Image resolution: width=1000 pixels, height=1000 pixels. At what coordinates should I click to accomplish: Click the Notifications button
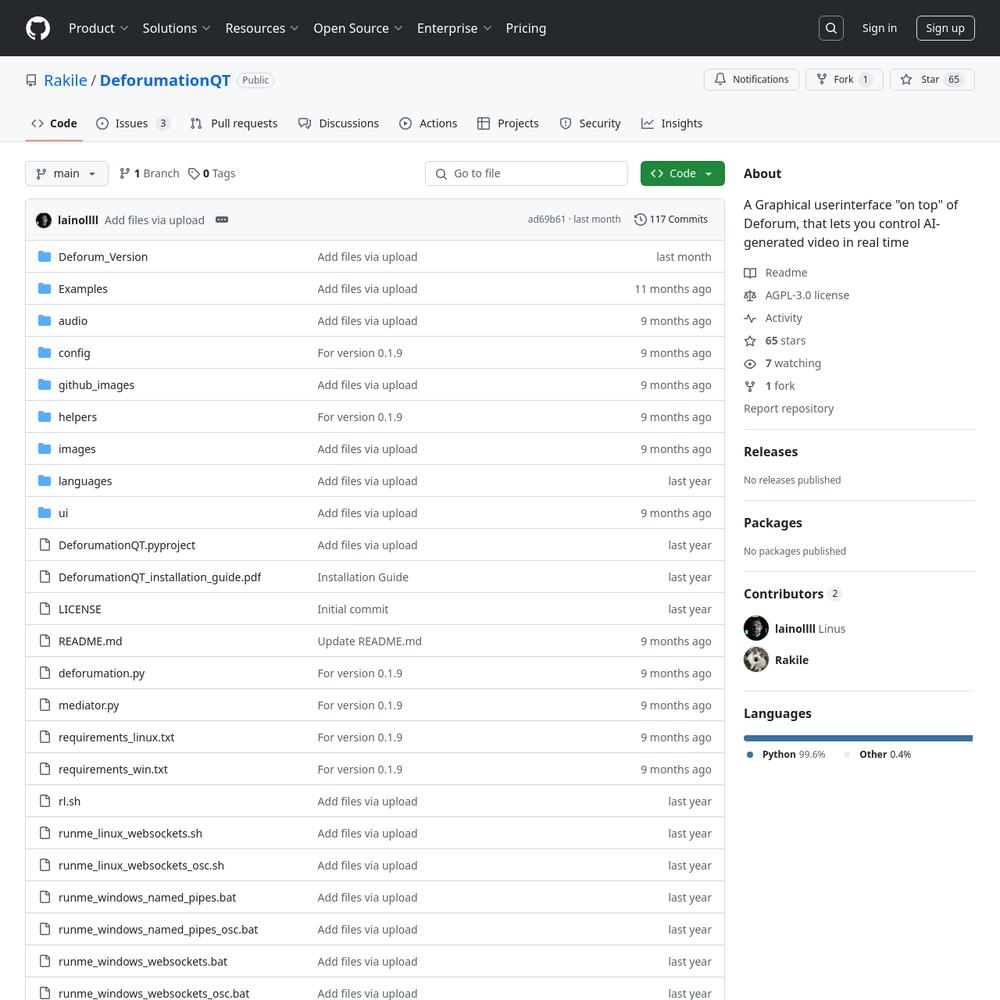[751, 79]
